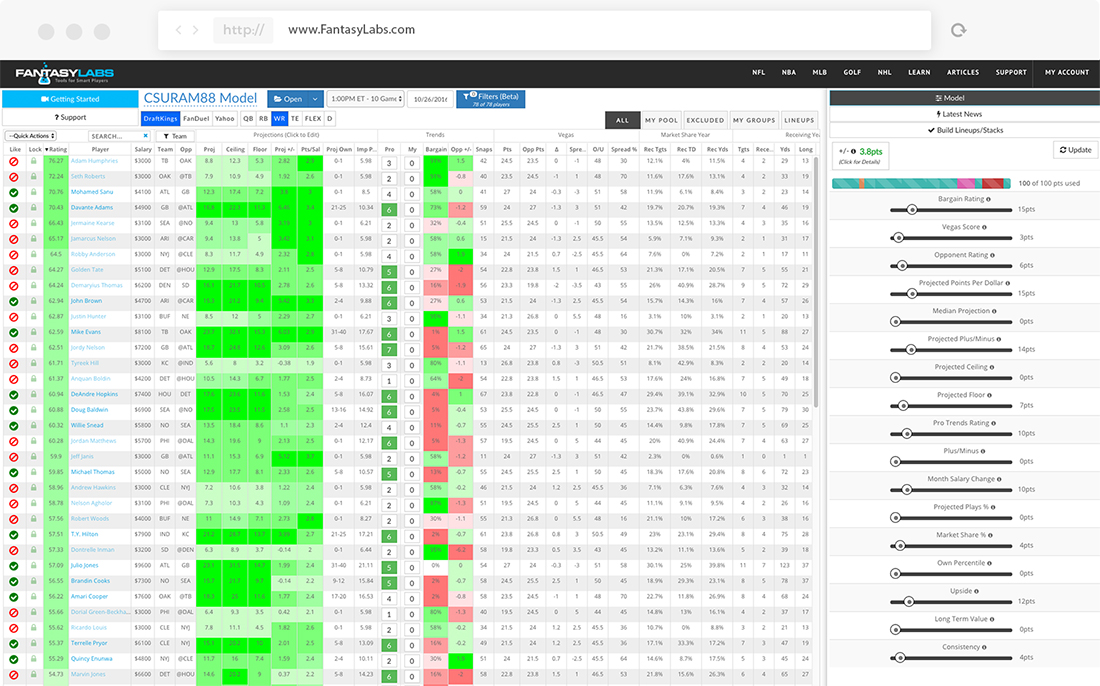Open the My Account menu
Viewport: 1100px width, 686px height.
point(1067,72)
